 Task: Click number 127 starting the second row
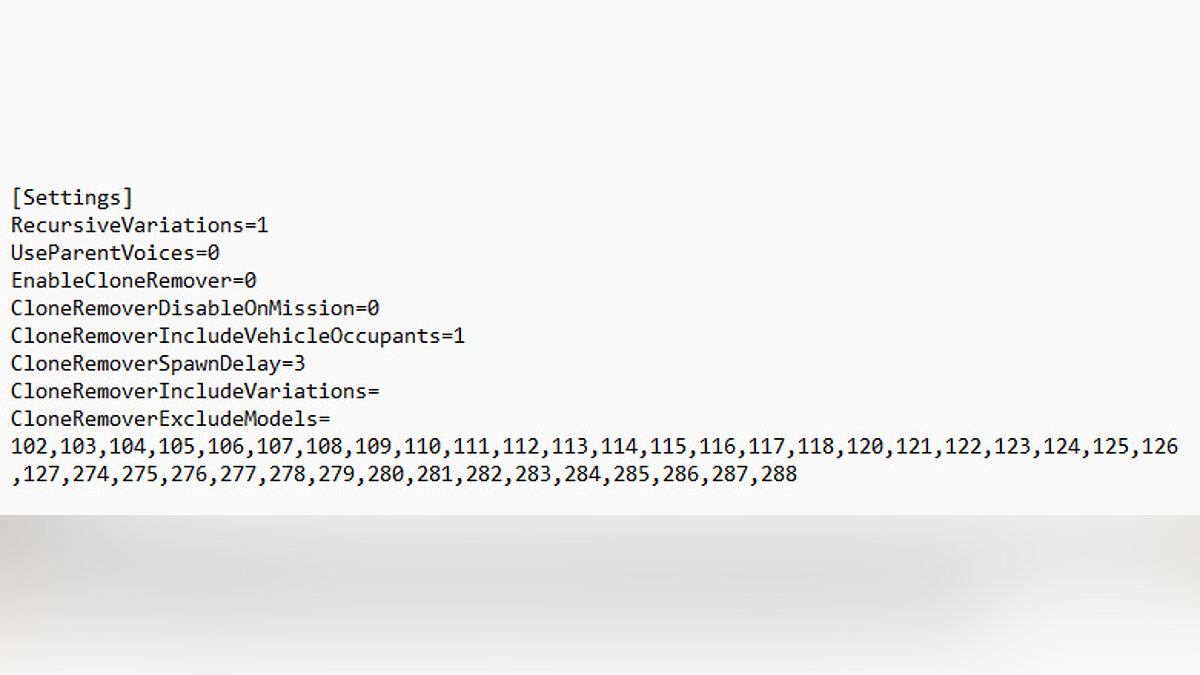[x=41, y=474]
